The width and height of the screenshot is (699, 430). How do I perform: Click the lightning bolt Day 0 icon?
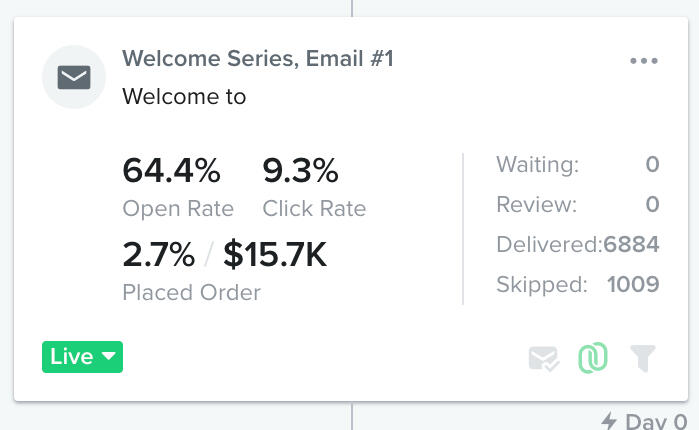(x=608, y=421)
